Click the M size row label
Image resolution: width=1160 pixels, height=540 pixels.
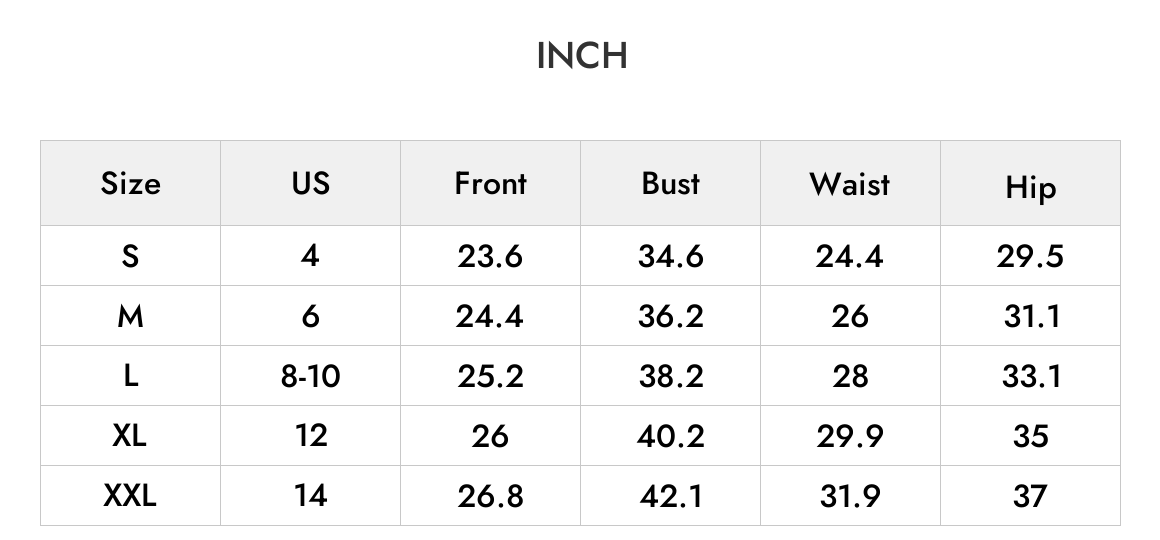pyautogui.click(x=130, y=316)
